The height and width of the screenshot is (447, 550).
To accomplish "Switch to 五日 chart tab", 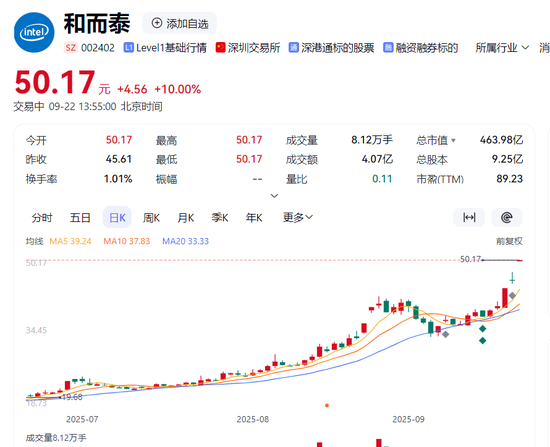I will 80,218.
